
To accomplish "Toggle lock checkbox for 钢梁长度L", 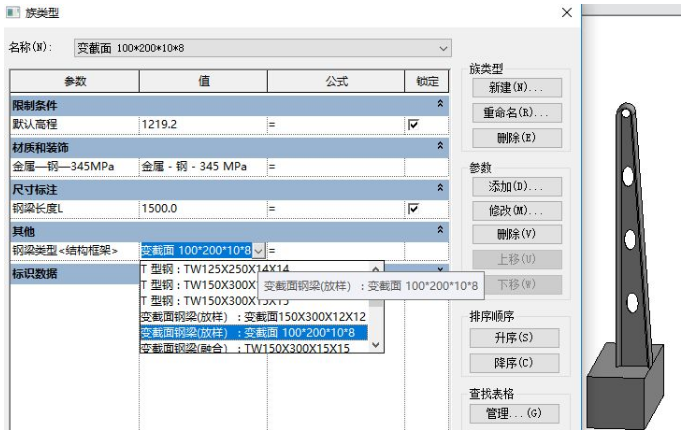I will tap(413, 209).
